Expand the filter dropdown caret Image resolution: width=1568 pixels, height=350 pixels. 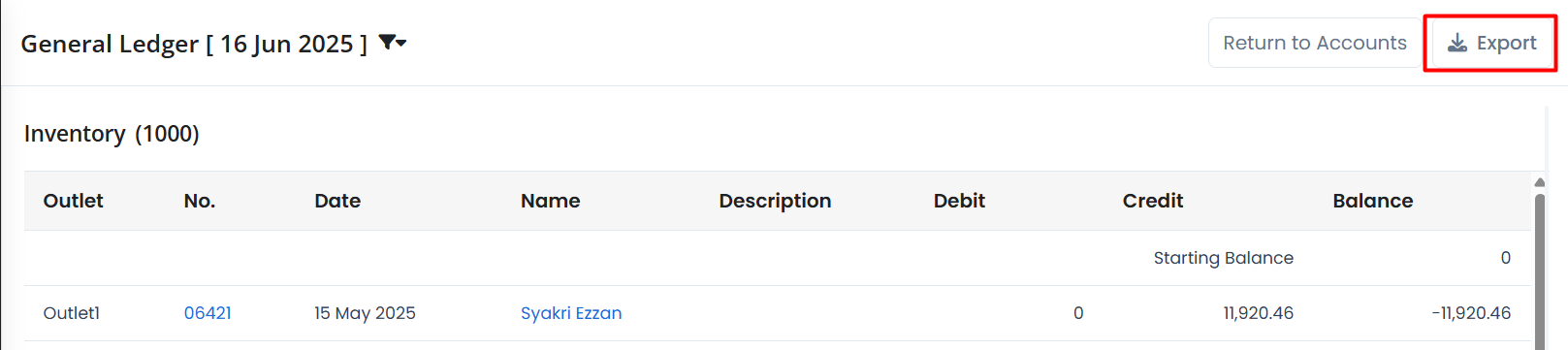[401, 43]
